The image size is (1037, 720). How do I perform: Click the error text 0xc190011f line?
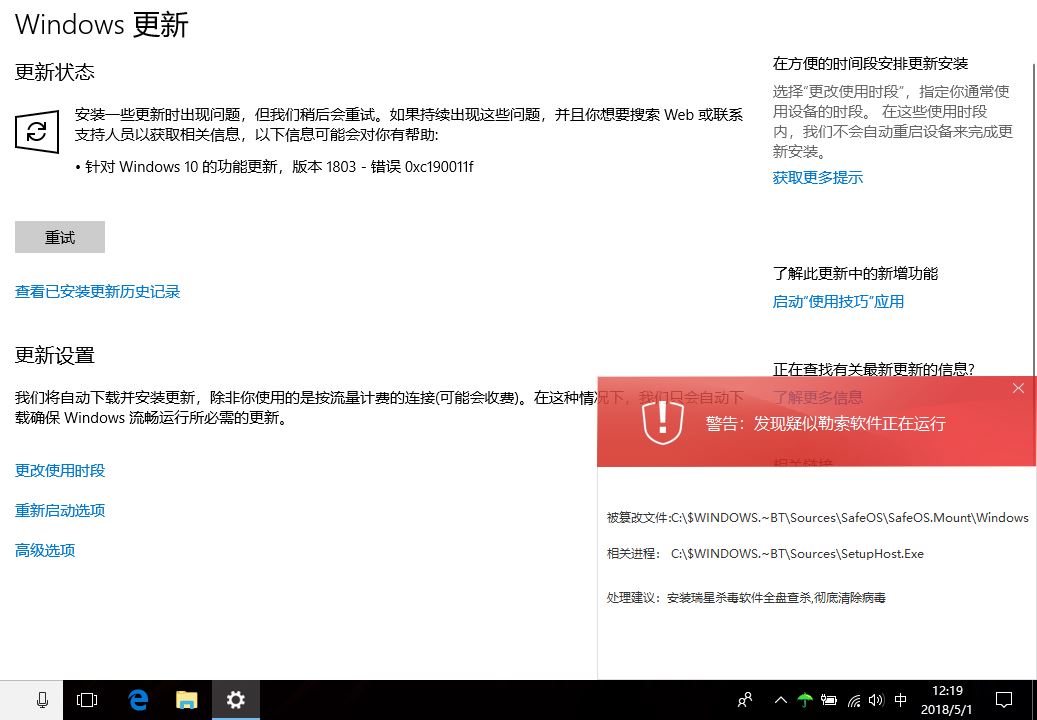coord(274,167)
